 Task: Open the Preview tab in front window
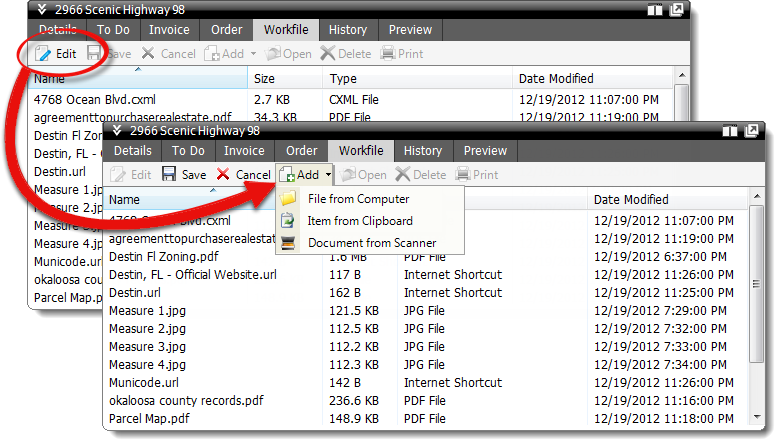coord(486,151)
